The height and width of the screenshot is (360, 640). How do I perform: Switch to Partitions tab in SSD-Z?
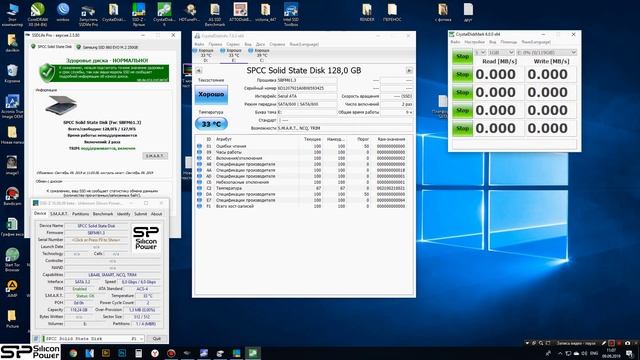point(80,214)
